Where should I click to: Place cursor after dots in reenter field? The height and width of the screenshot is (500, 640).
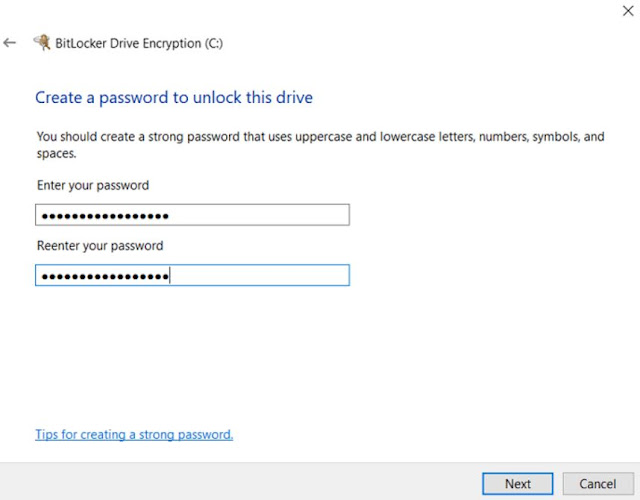[x=170, y=276]
